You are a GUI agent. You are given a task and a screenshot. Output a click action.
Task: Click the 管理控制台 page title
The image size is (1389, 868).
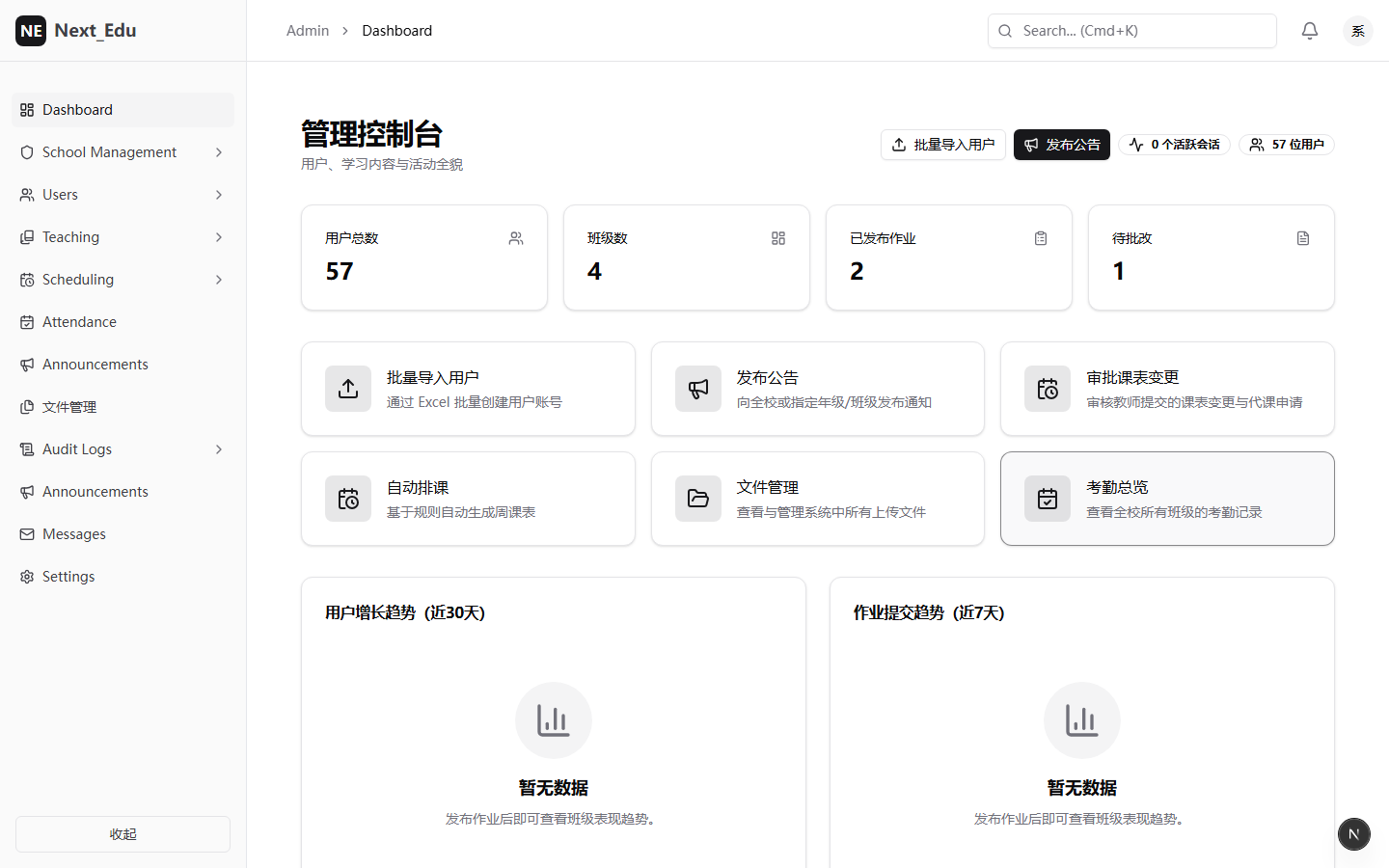[x=371, y=134]
